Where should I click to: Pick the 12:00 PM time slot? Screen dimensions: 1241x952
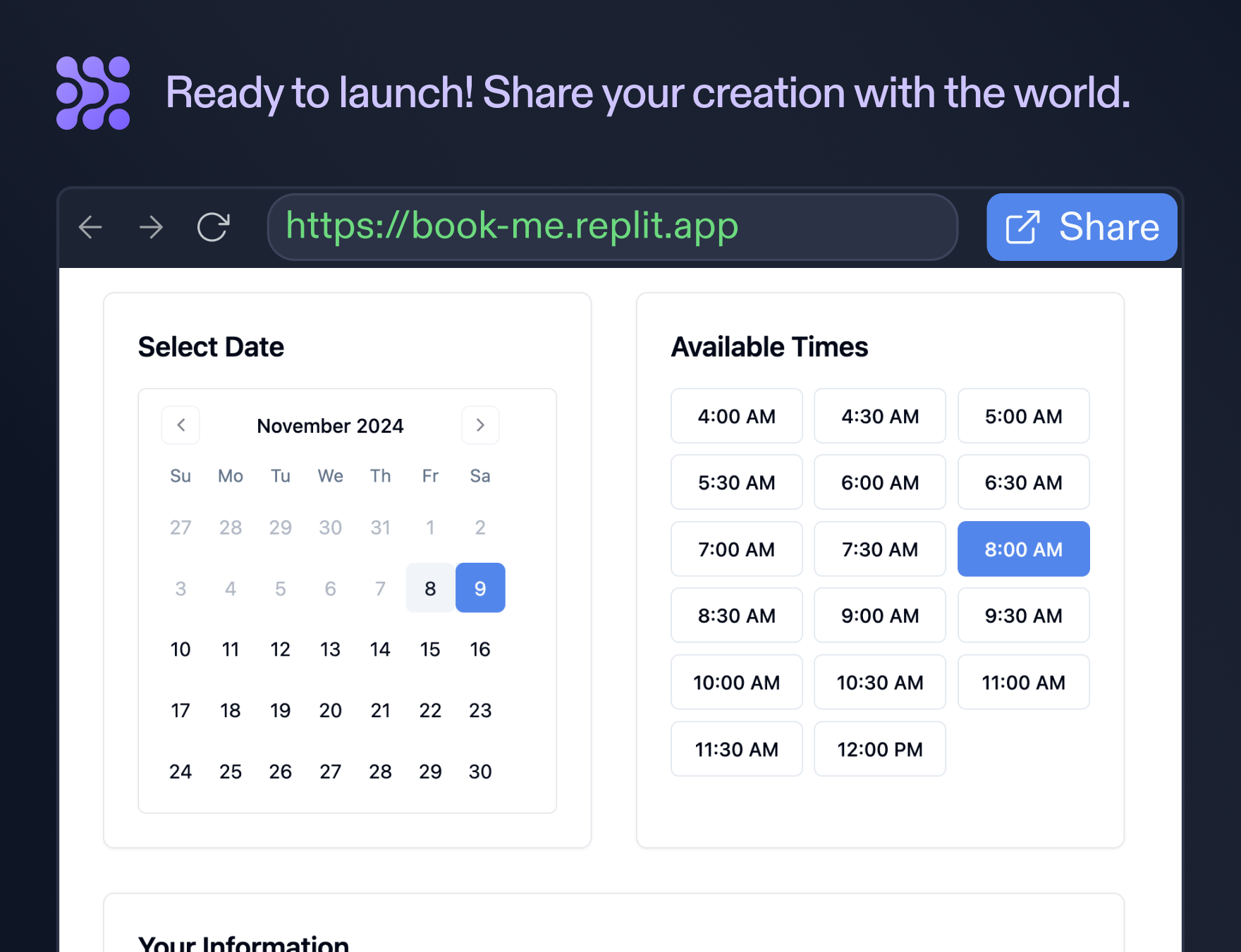coord(879,749)
